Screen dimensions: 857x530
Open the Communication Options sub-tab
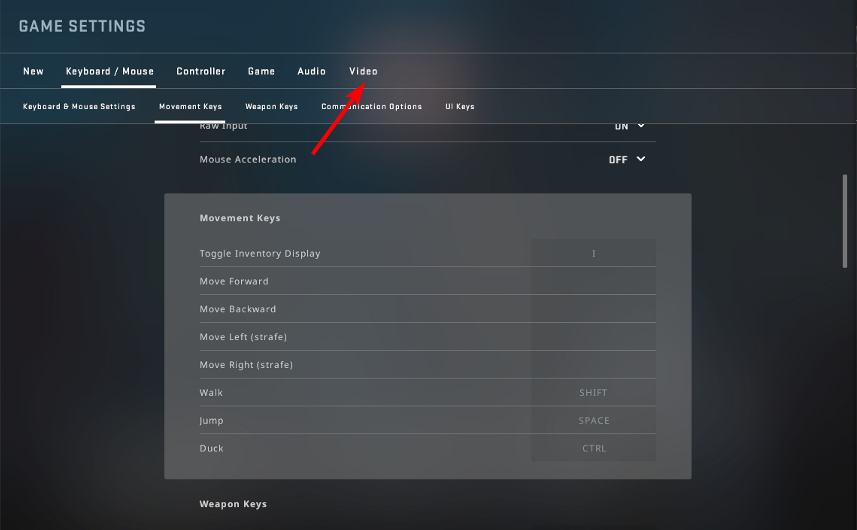tap(372, 107)
